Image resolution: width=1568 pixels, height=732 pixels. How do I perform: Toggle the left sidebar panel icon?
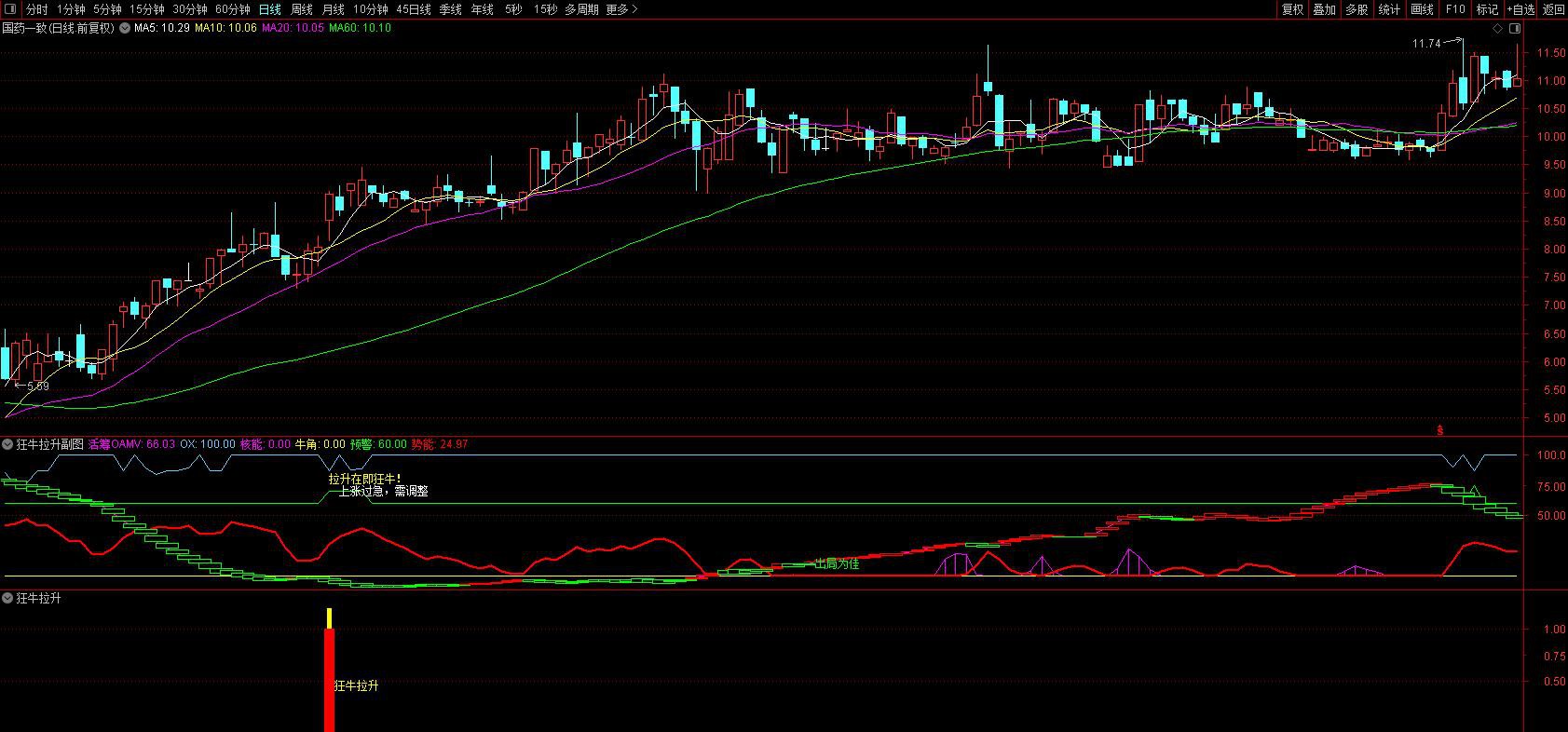[10, 9]
